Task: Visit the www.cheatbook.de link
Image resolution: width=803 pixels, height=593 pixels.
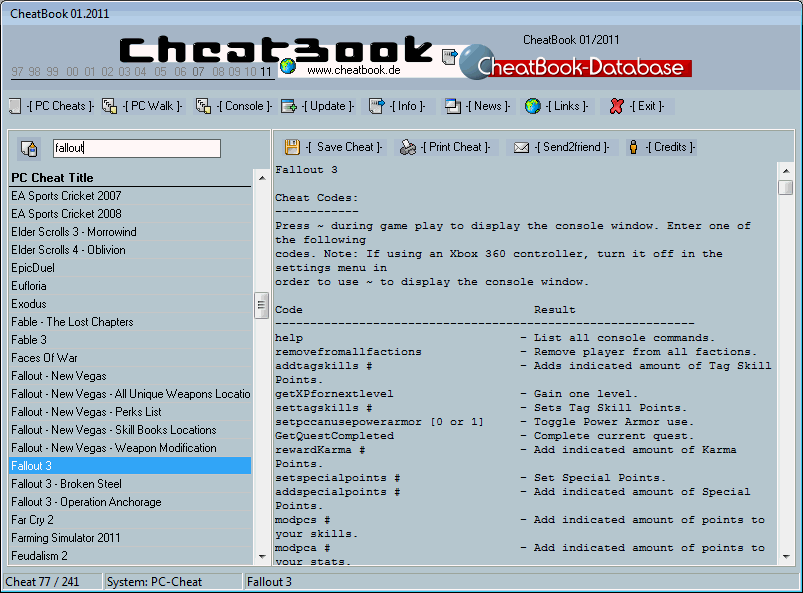Action: coord(354,70)
